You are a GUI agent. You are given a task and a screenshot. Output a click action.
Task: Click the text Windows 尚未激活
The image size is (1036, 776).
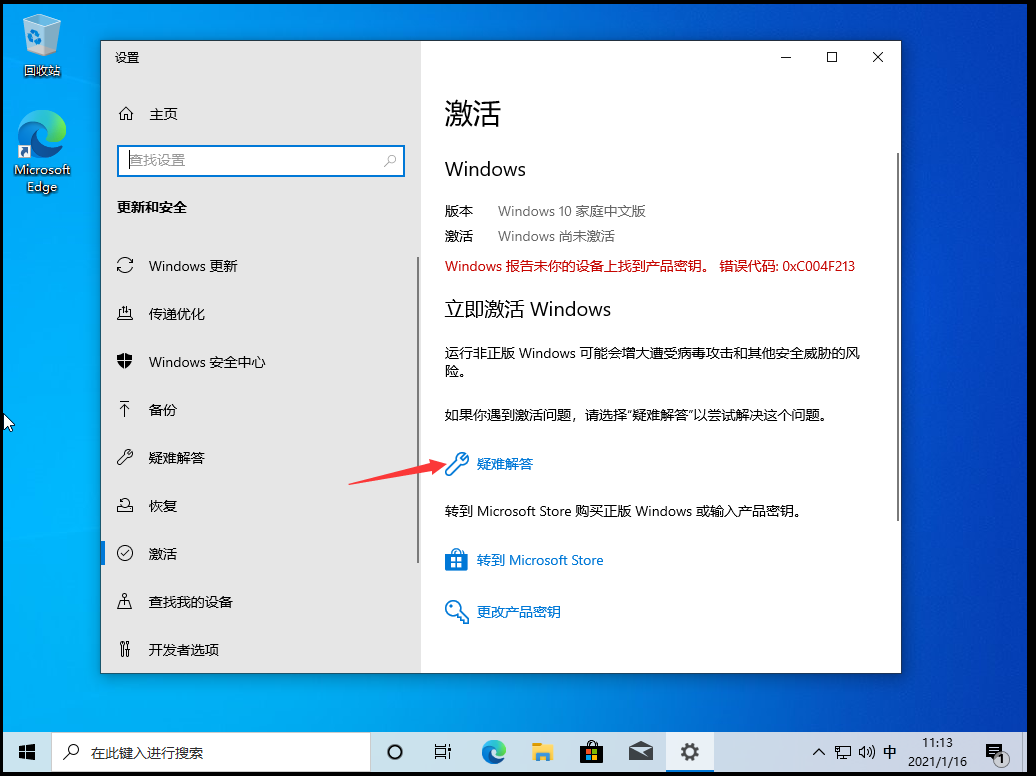pos(556,236)
